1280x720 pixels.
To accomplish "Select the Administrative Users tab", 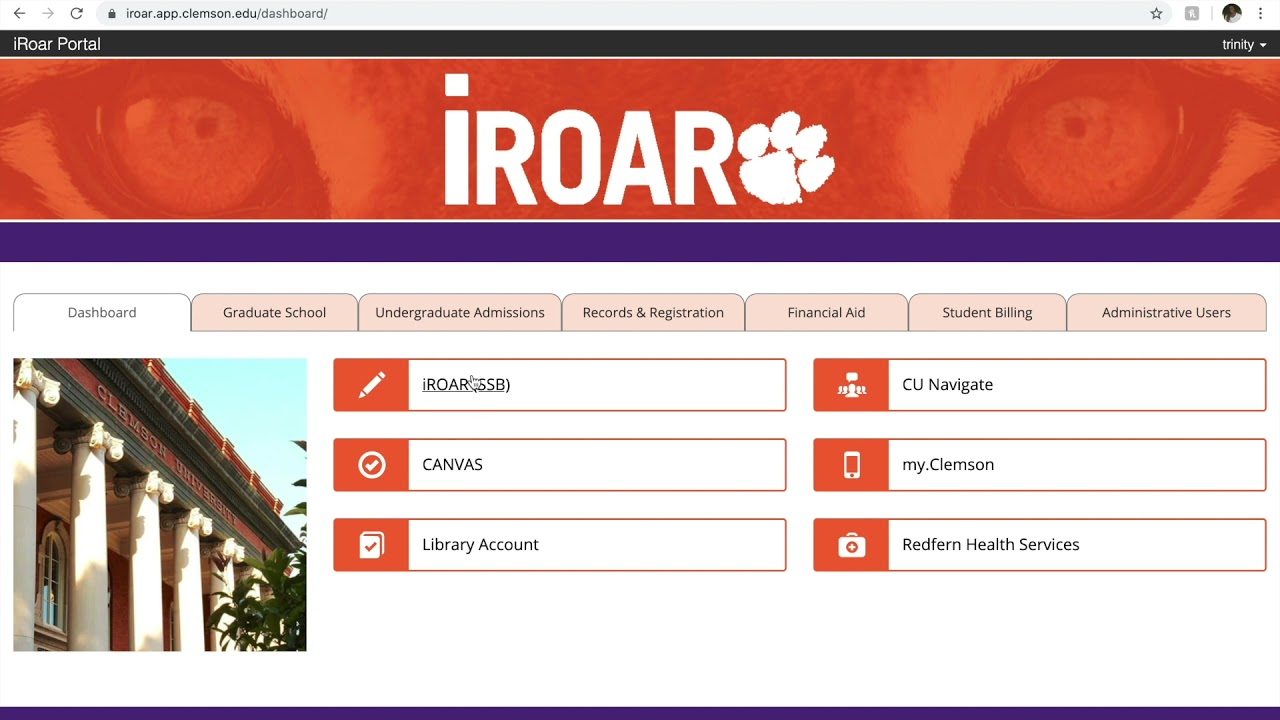I will pyautogui.click(x=1166, y=313).
